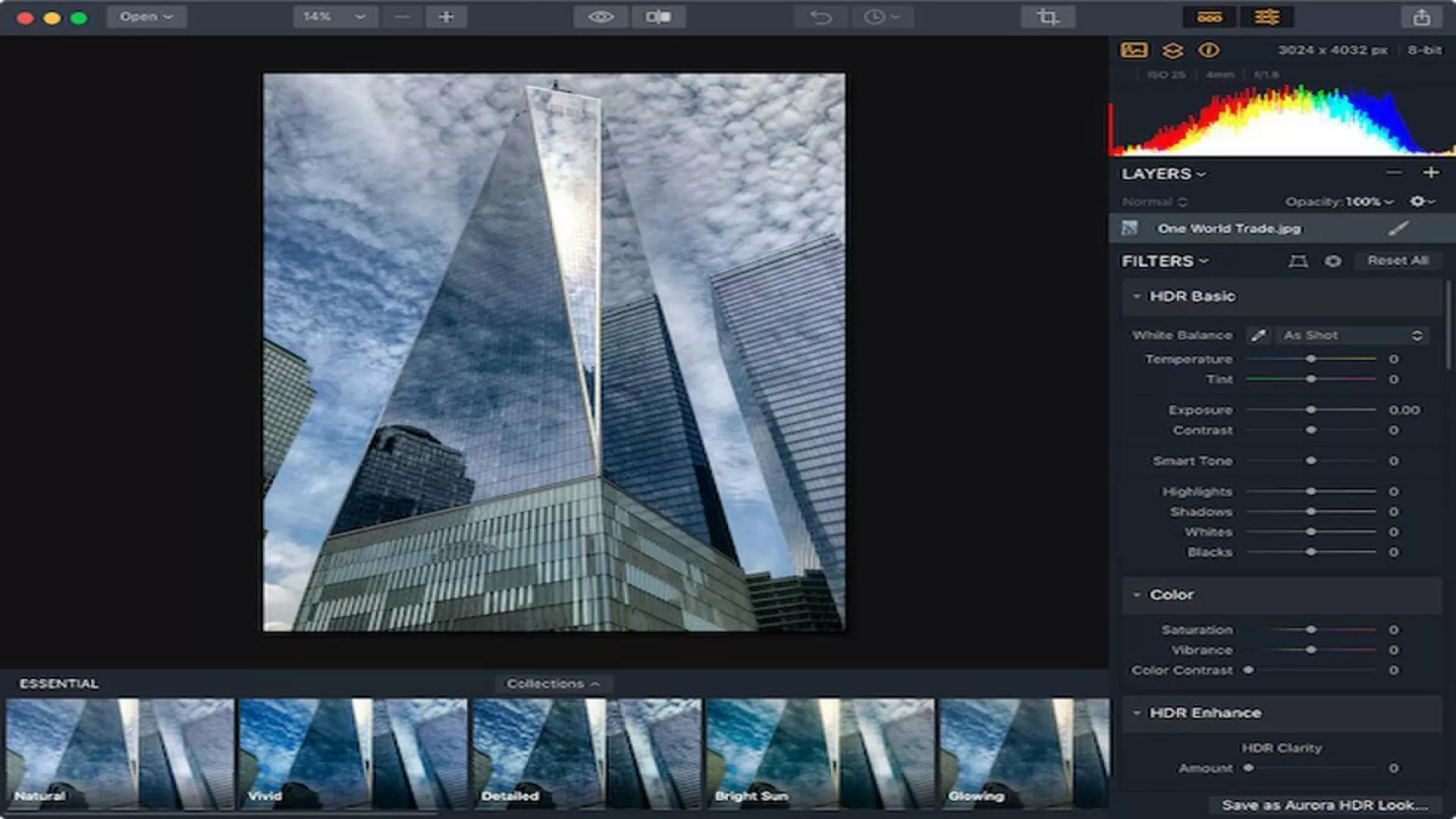Add a new layer with plus

(x=1430, y=173)
